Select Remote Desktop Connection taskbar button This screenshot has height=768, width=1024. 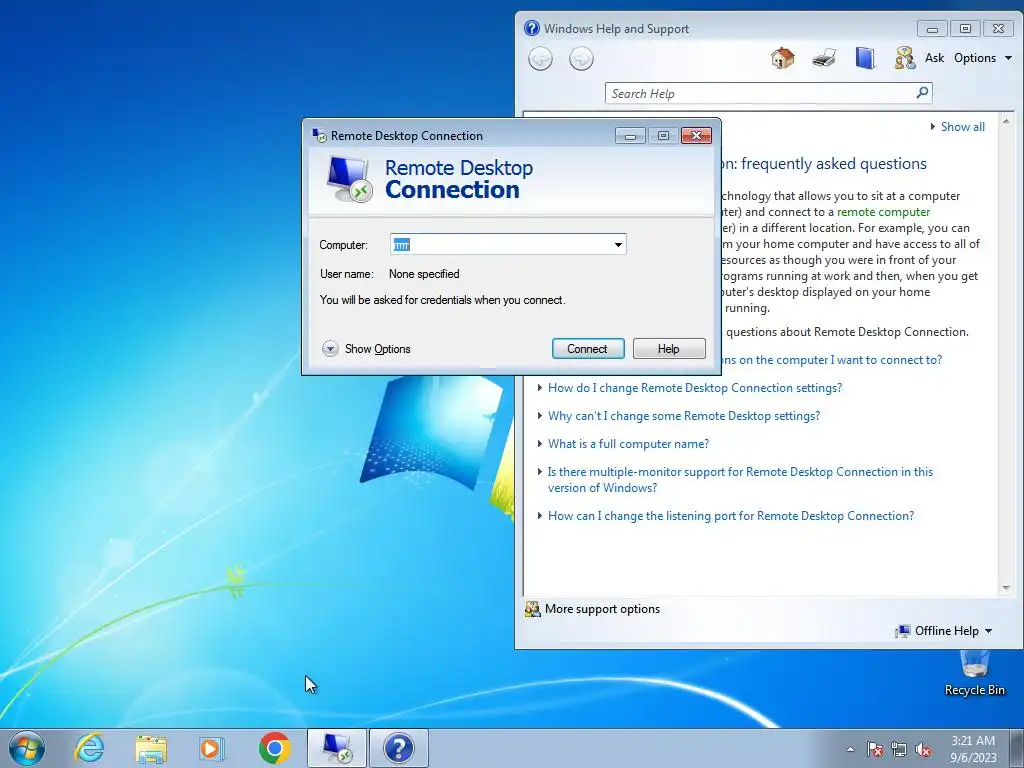[337, 748]
